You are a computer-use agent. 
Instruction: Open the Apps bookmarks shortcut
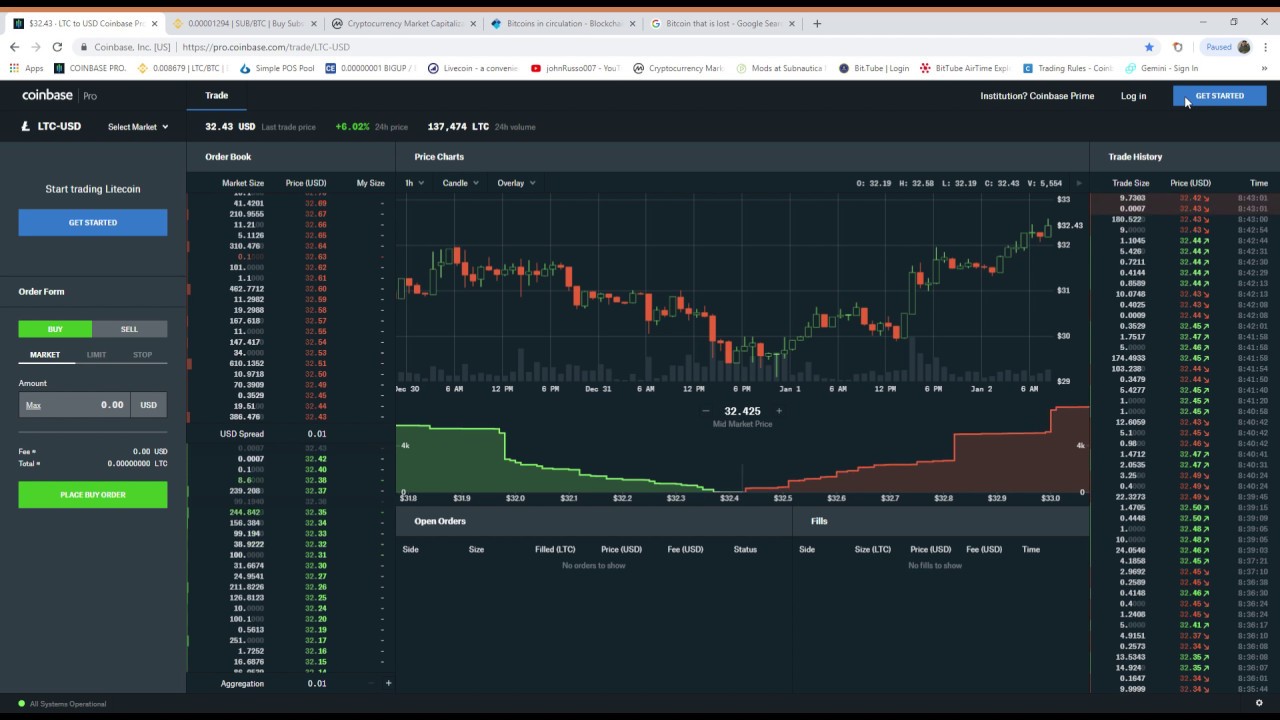(27, 68)
